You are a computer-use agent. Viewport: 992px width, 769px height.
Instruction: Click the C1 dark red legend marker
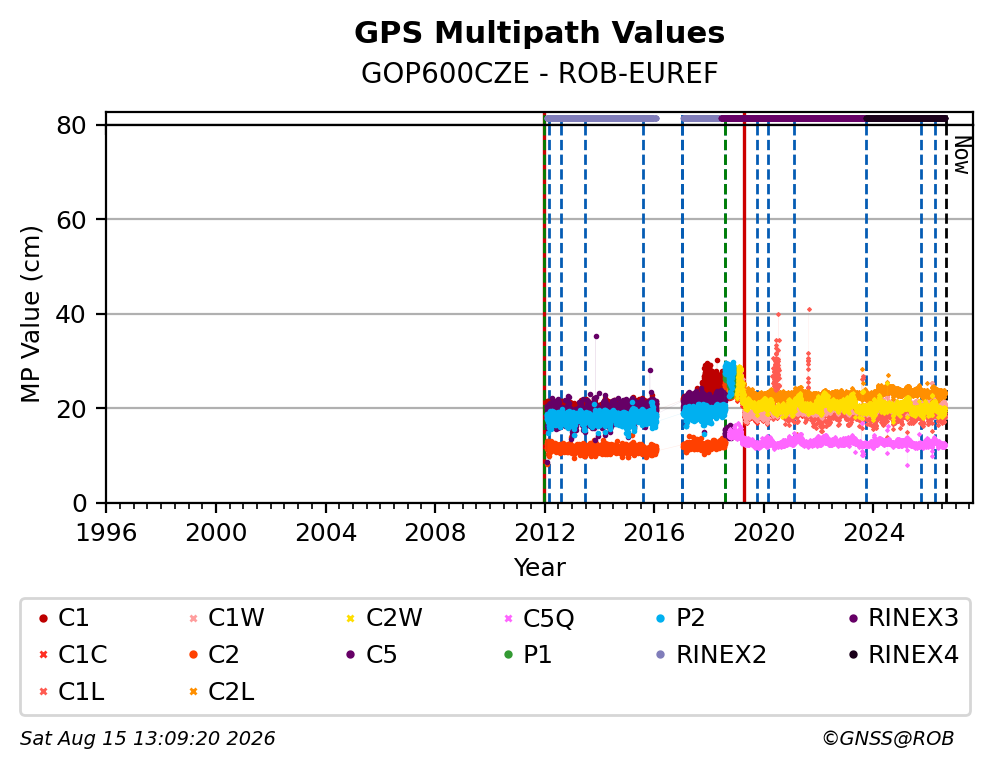point(43,618)
